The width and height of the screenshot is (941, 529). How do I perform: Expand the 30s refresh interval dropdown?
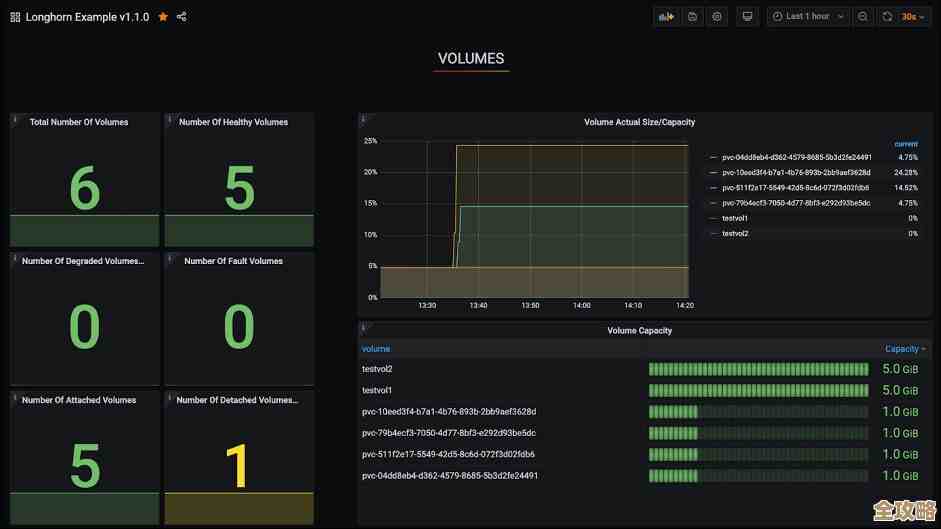click(913, 16)
